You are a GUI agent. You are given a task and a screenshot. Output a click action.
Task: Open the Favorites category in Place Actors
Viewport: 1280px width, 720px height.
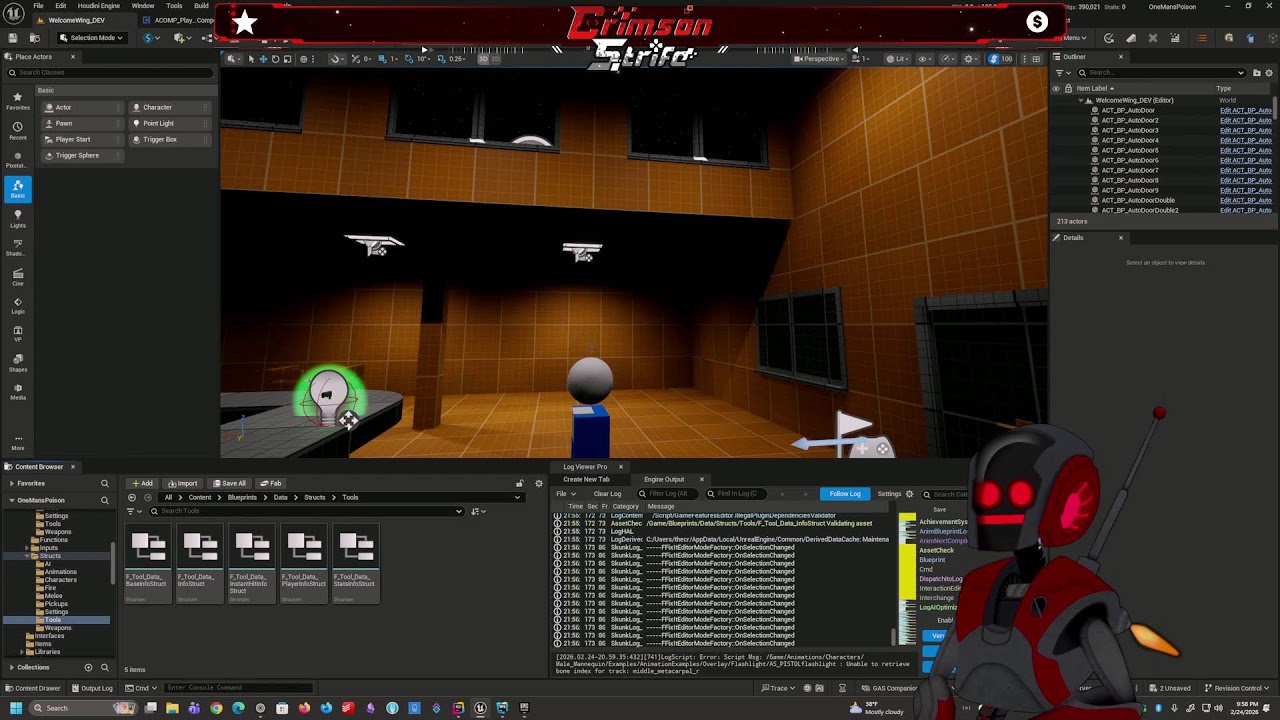17,100
